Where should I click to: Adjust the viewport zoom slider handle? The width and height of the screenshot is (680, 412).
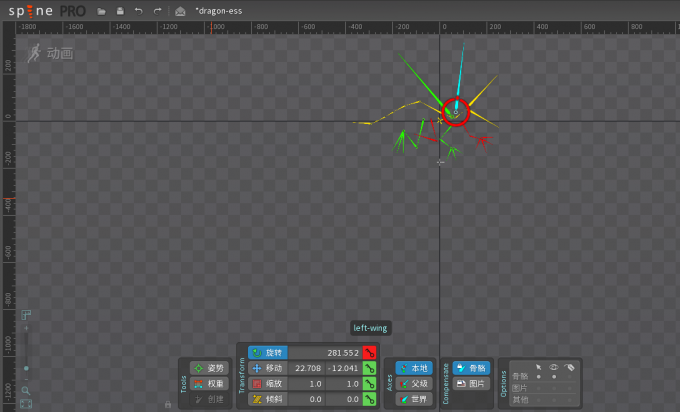[26, 368]
